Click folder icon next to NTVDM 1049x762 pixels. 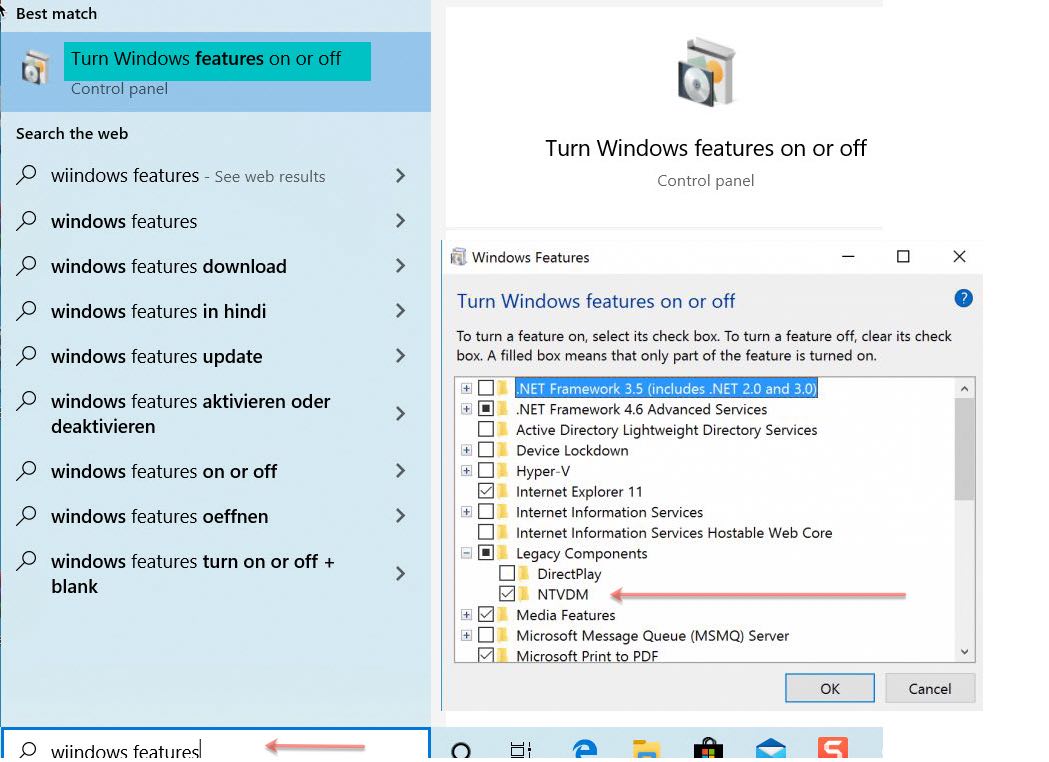[x=524, y=594]
